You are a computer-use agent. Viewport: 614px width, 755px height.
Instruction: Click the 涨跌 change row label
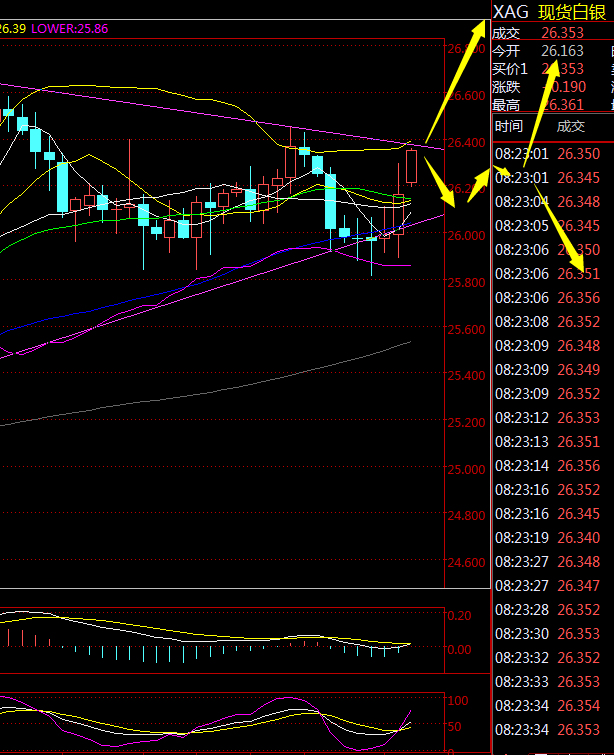(508, 86)
